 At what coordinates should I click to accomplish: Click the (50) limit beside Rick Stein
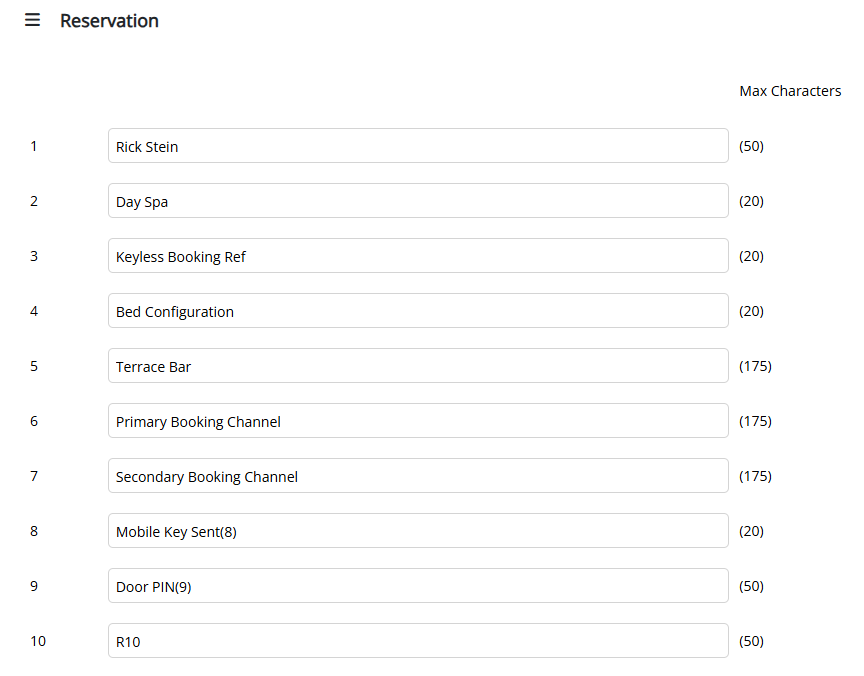tap(751, 146)
